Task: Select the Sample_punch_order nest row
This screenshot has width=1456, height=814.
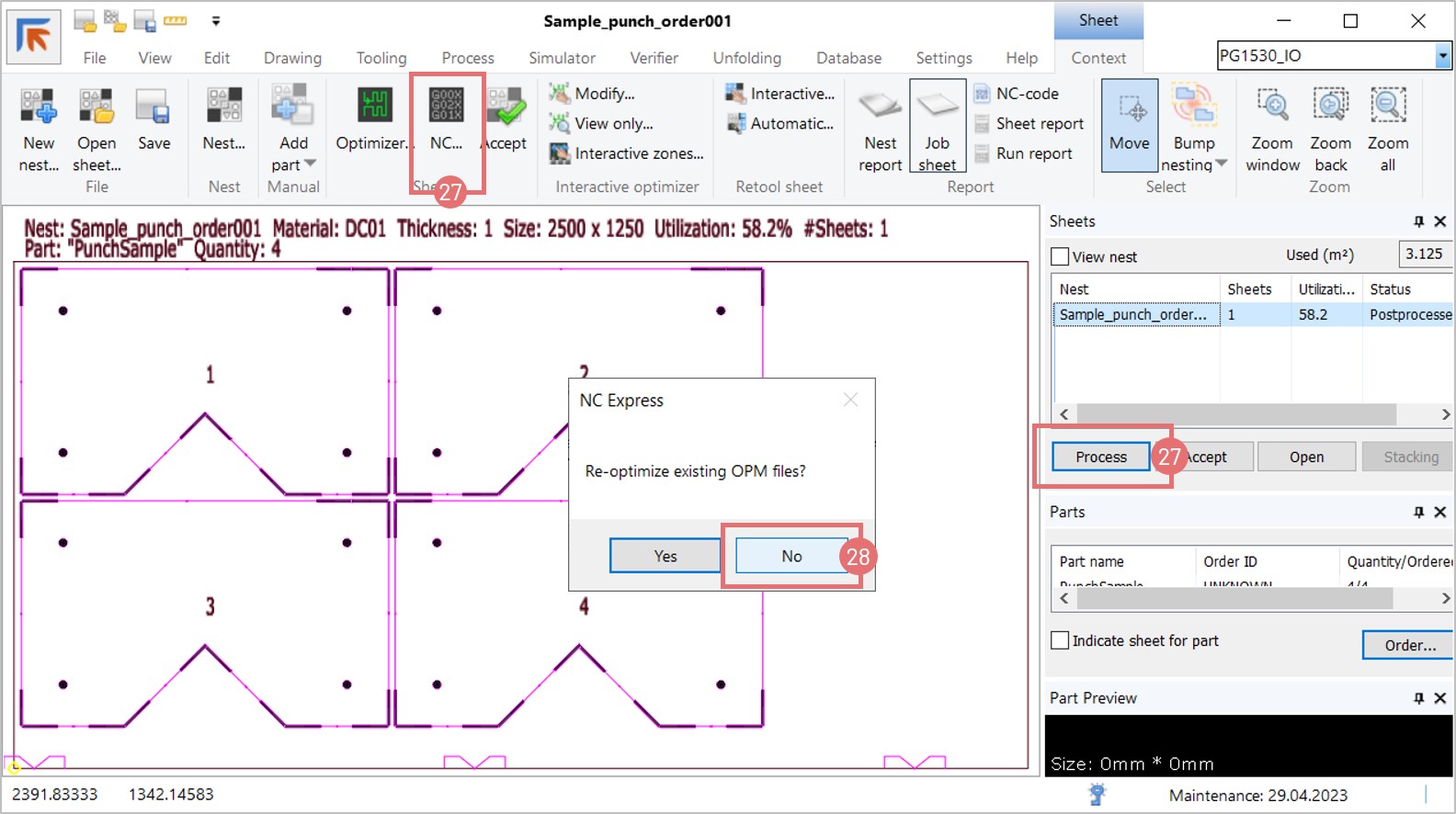Action: click(1134, 314)
